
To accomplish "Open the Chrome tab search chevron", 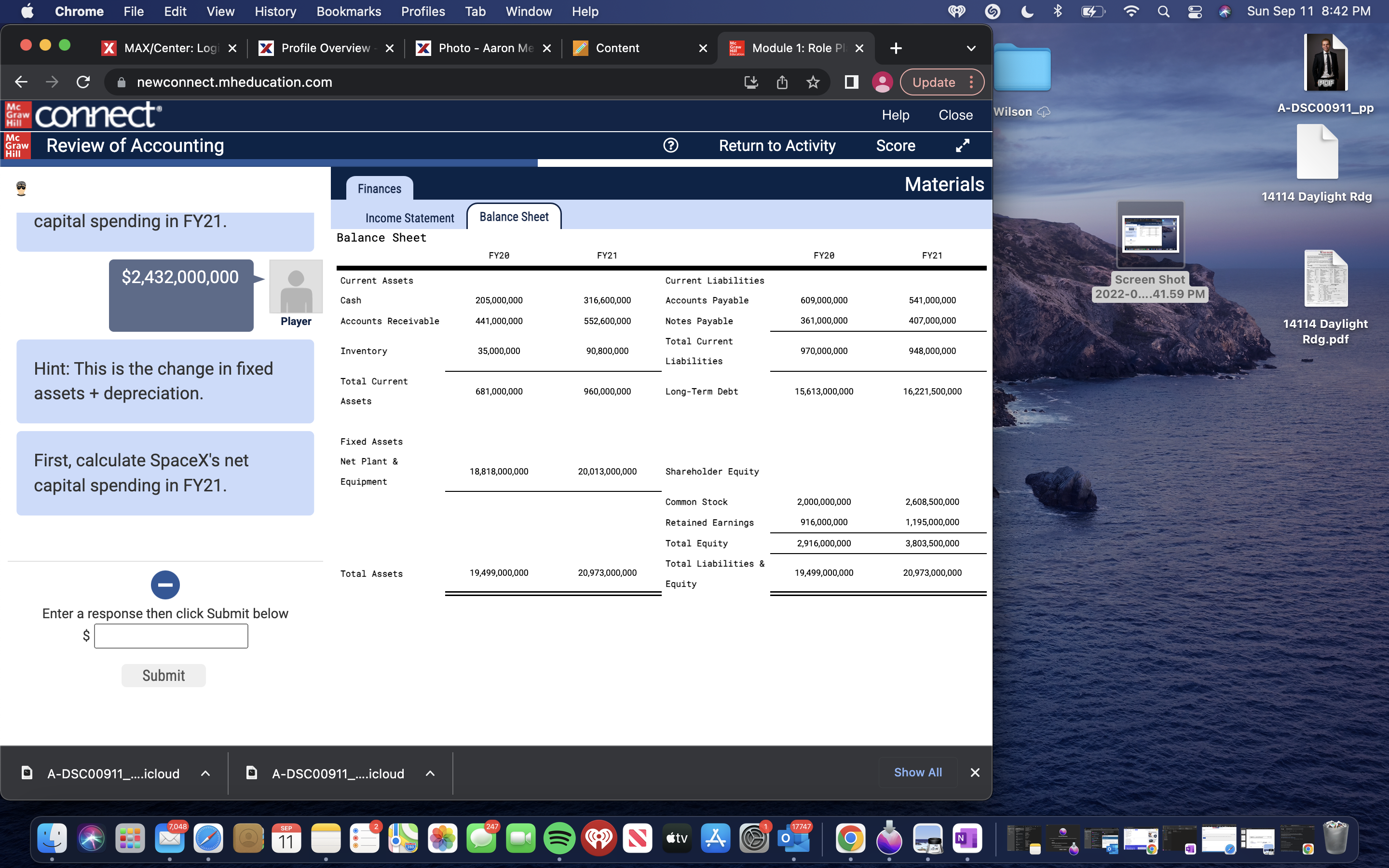I will [970, 48].
